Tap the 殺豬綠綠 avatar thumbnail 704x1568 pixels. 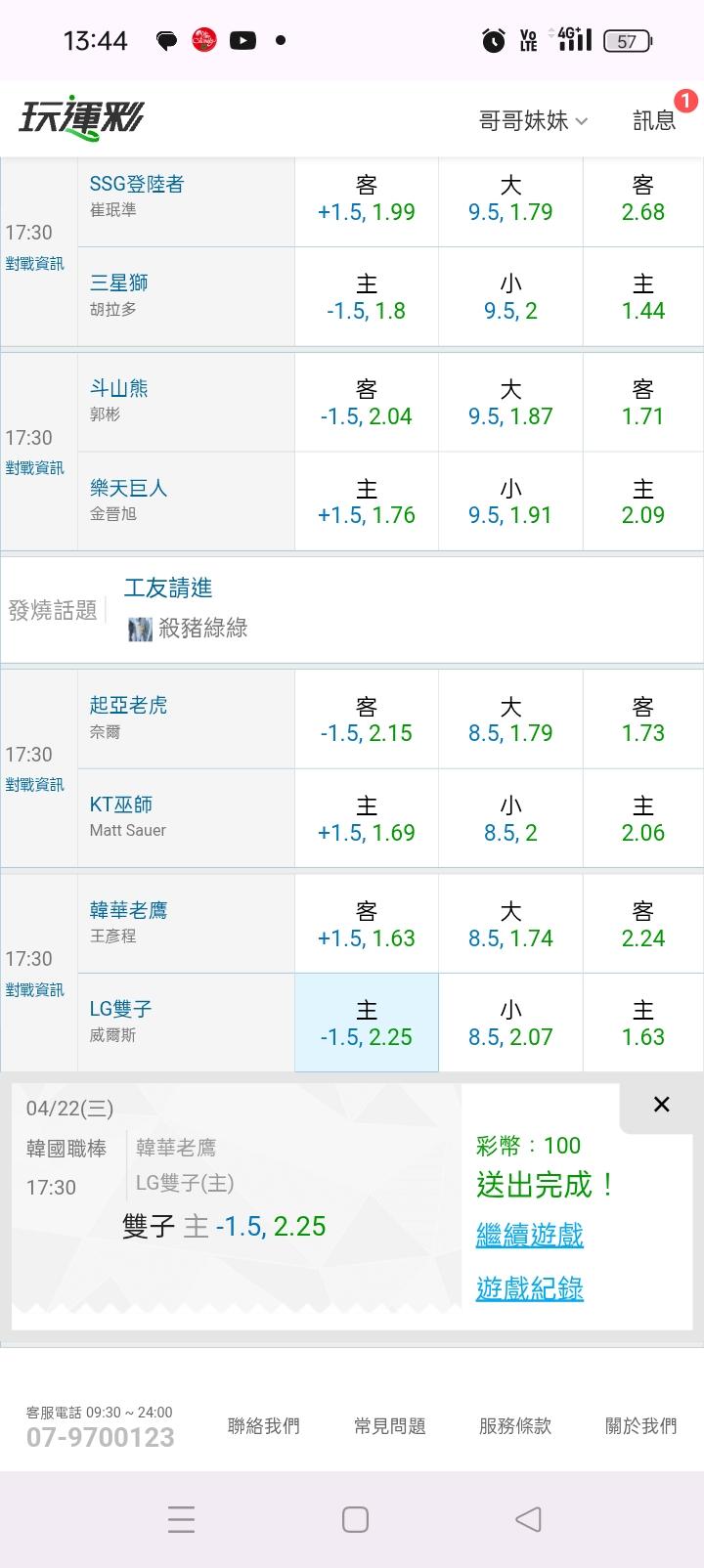tap(140, 629)
